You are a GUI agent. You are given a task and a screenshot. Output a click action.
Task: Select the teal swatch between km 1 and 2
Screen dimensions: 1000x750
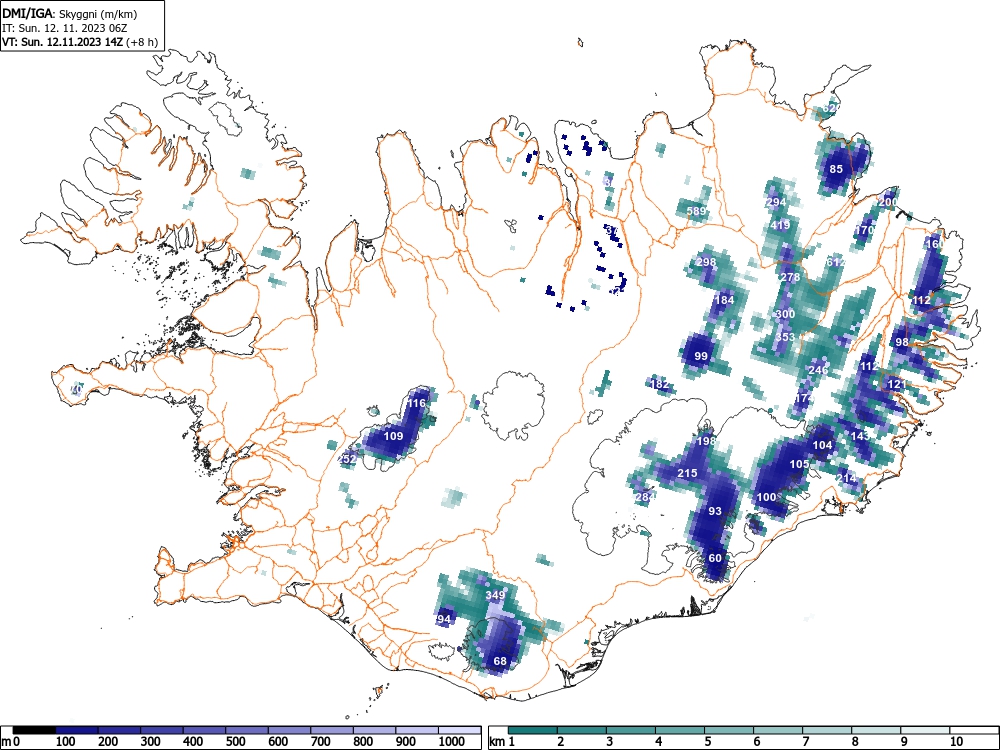[533, 730]
